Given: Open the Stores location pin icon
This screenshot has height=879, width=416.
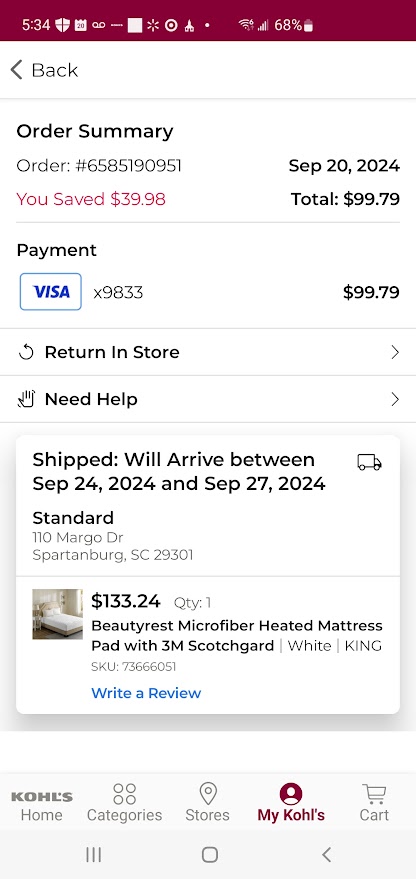Looking at the screenshot, I should pos(208,794).
